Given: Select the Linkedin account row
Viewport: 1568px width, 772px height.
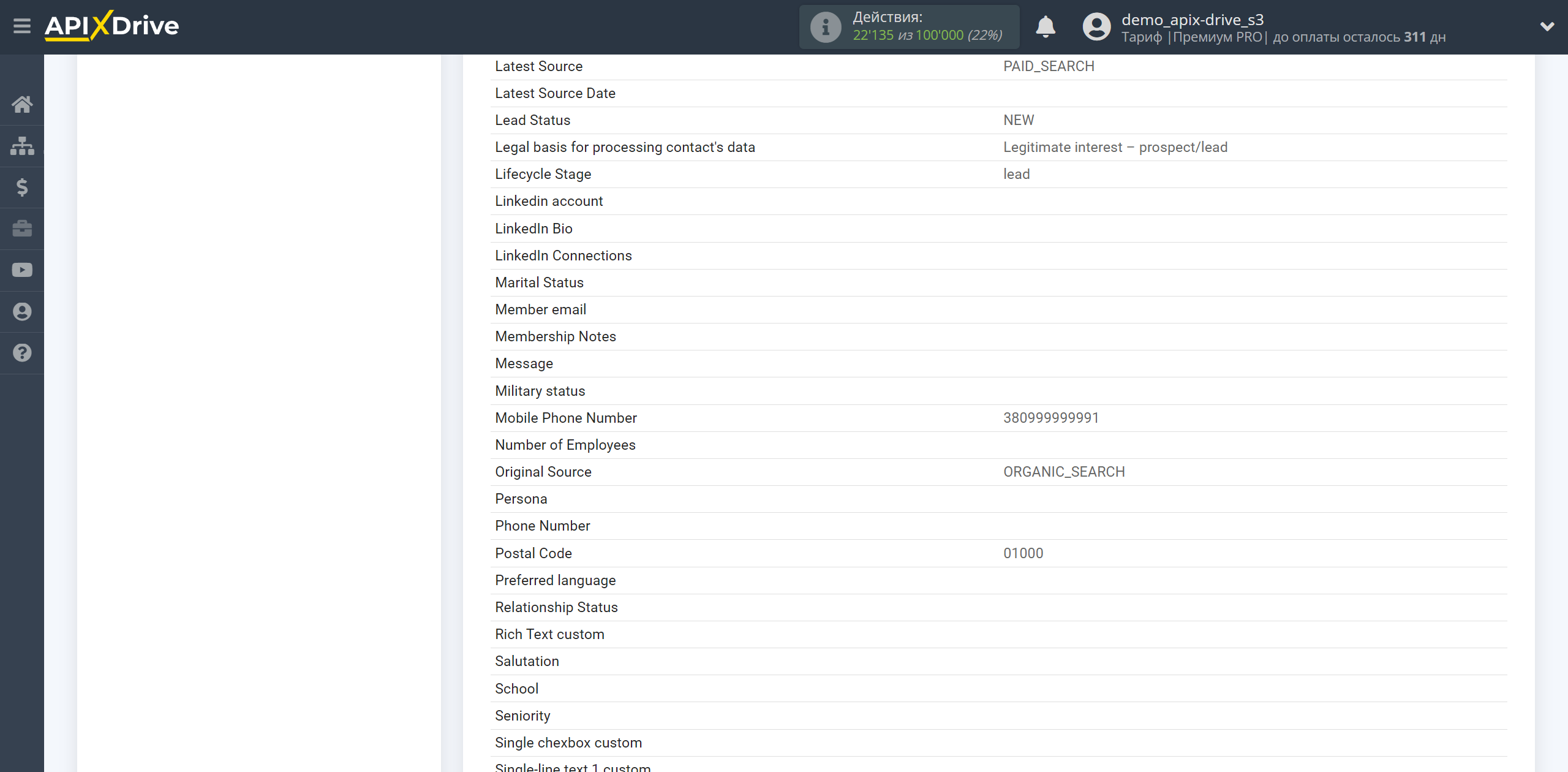Looking at the screenshot, I should coord(998,201).
